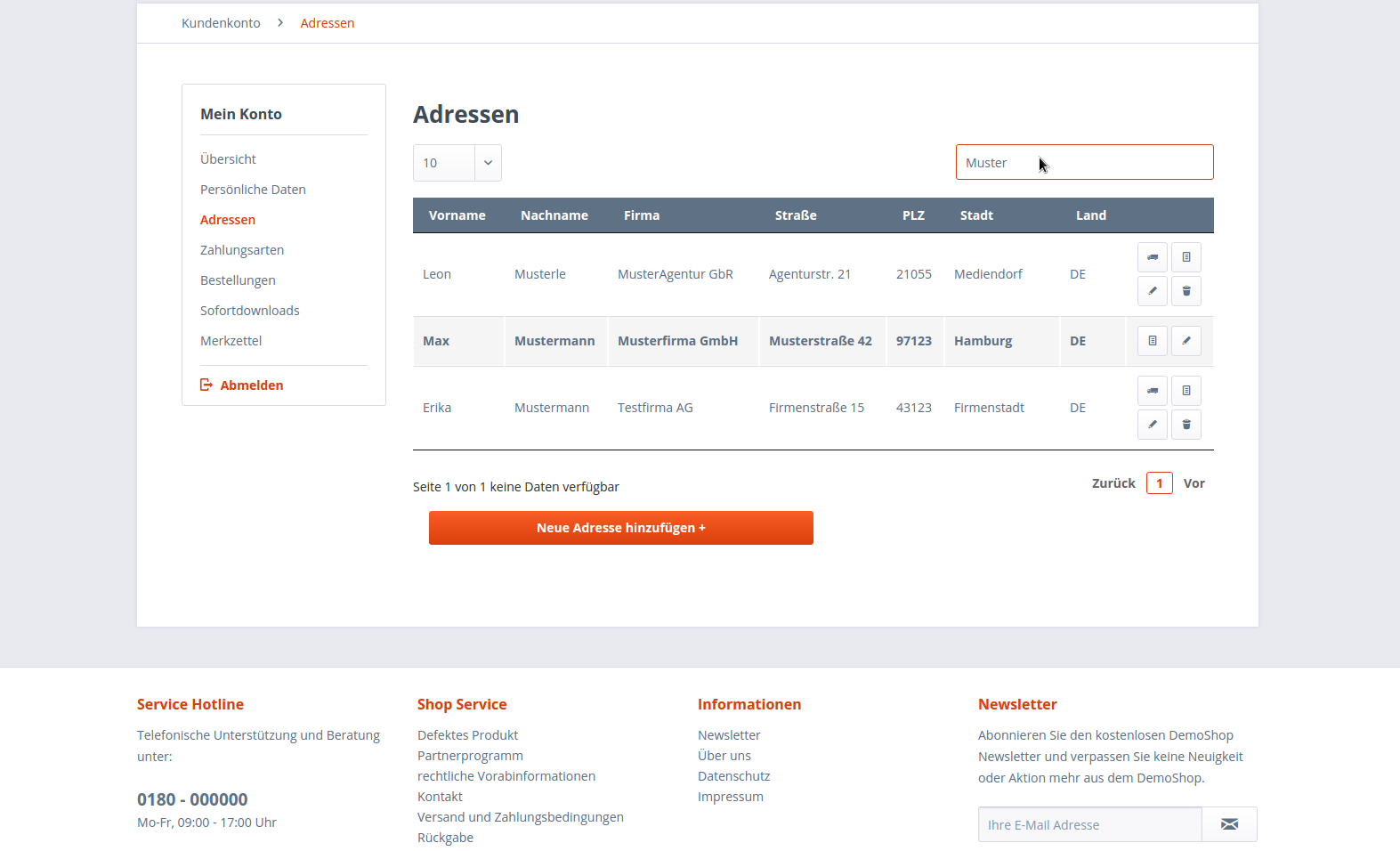Open Merkzettel in account menu
The image size is (1400, 851).
pos(231,341)
